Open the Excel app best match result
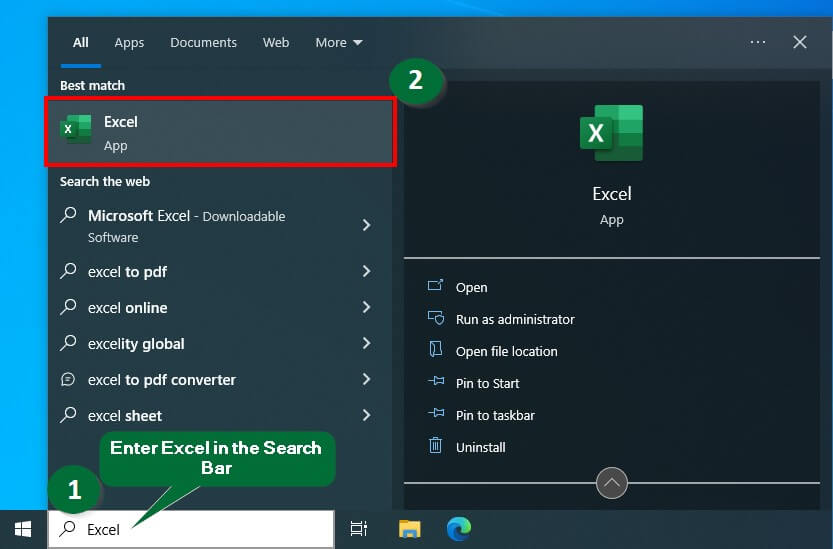This screenshot has width=833, height=549. (x=220, y=132)
